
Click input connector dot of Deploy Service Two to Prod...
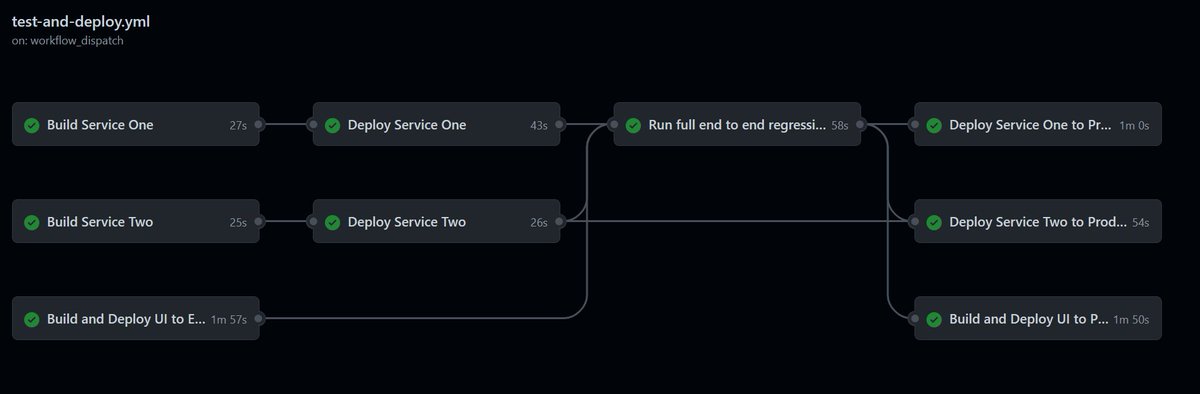click(915, 222)
